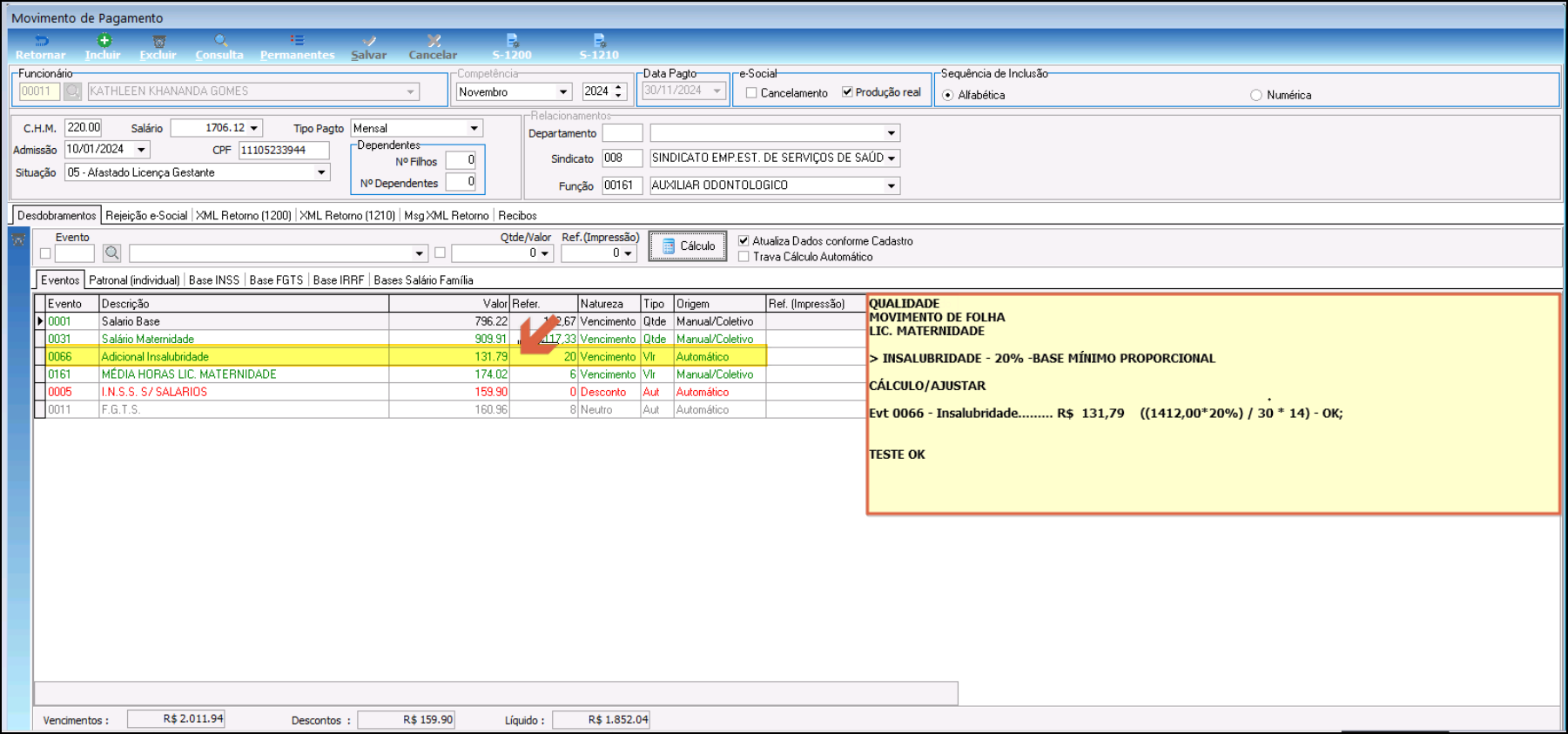Open the XML Retorno (1210) tab
The image size is (1568, 734).
(347, 215)
